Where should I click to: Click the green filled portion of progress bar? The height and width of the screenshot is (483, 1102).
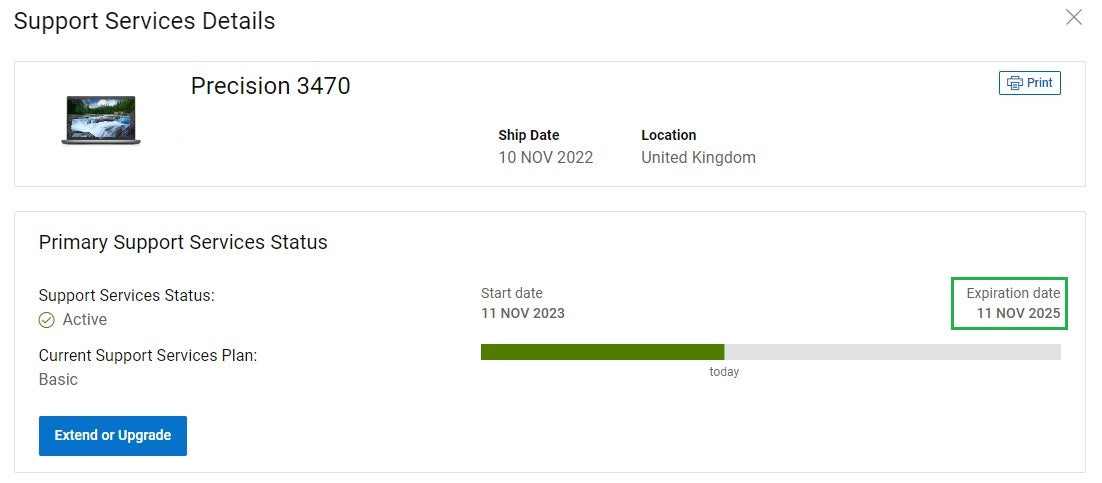[602, 352]
